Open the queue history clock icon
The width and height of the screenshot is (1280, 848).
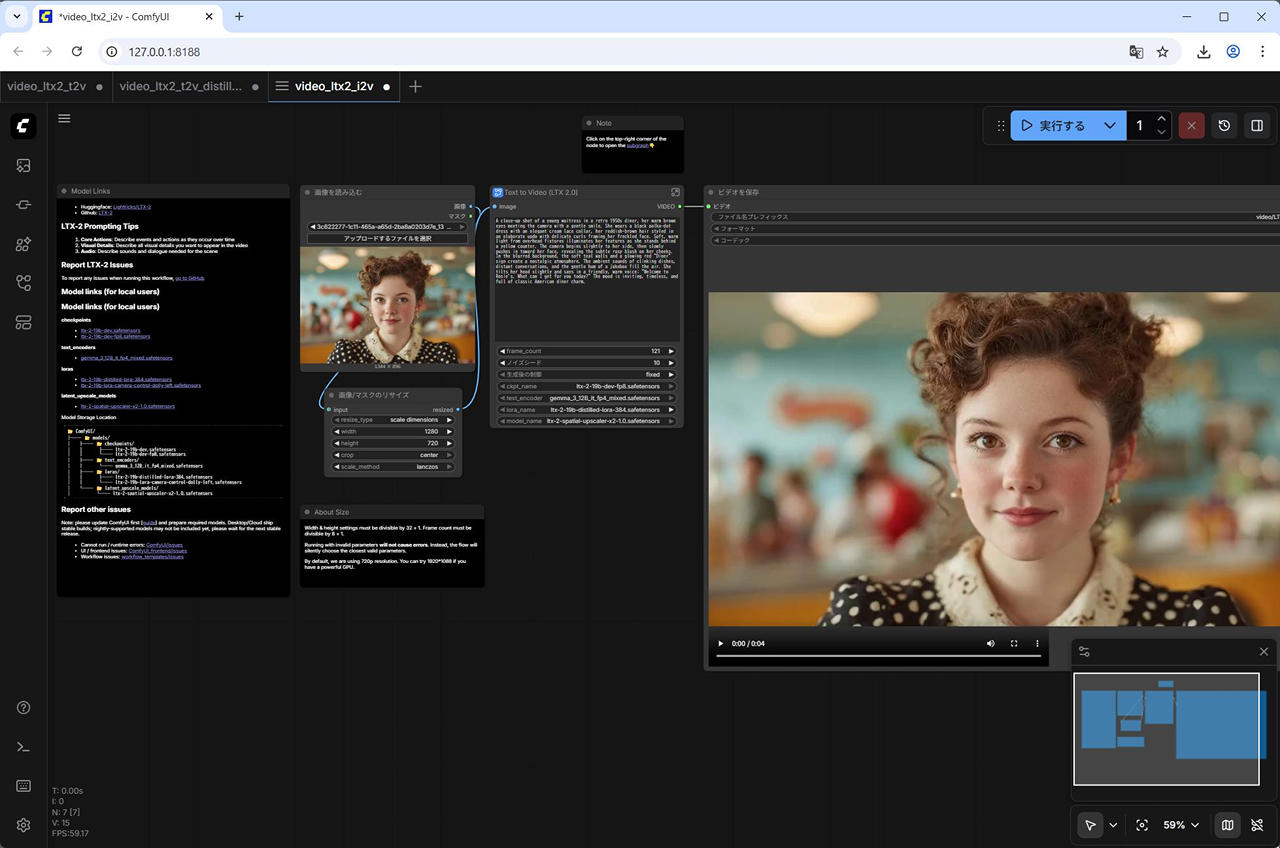pos(1224,126)
